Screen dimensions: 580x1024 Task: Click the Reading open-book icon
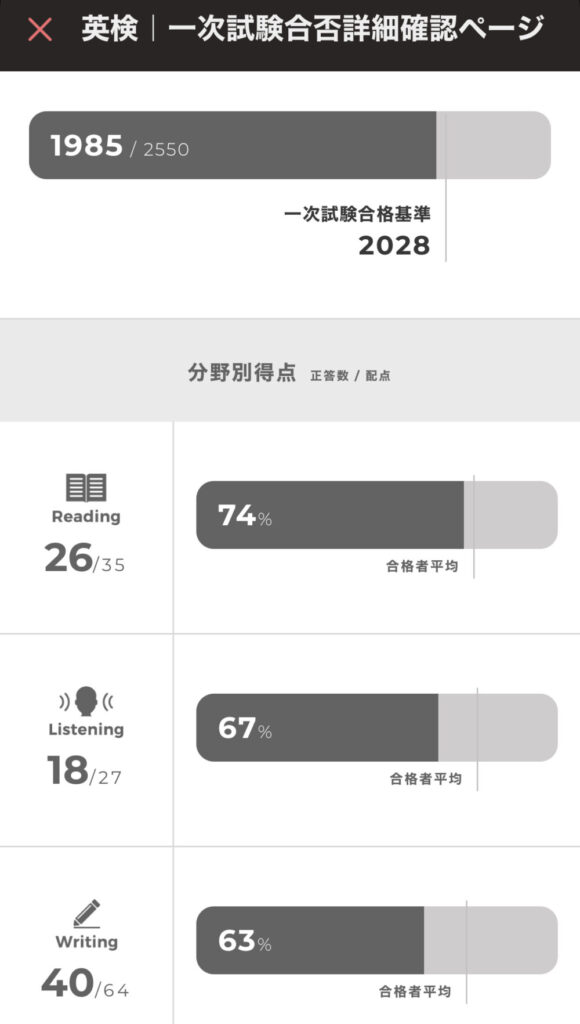[x=86, y=488]
